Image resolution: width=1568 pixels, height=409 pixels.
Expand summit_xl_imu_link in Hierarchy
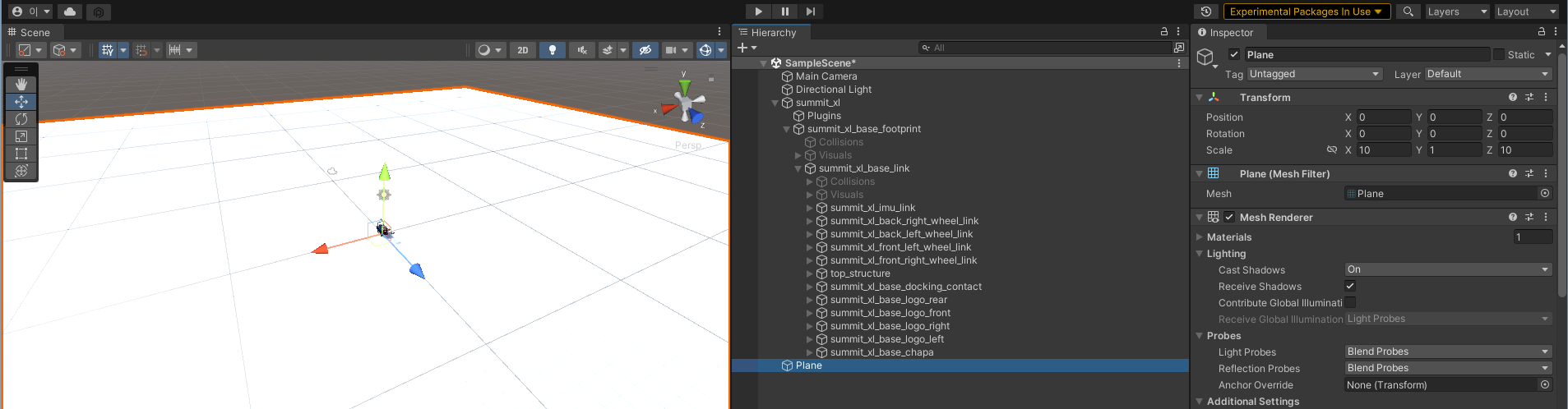810,208
